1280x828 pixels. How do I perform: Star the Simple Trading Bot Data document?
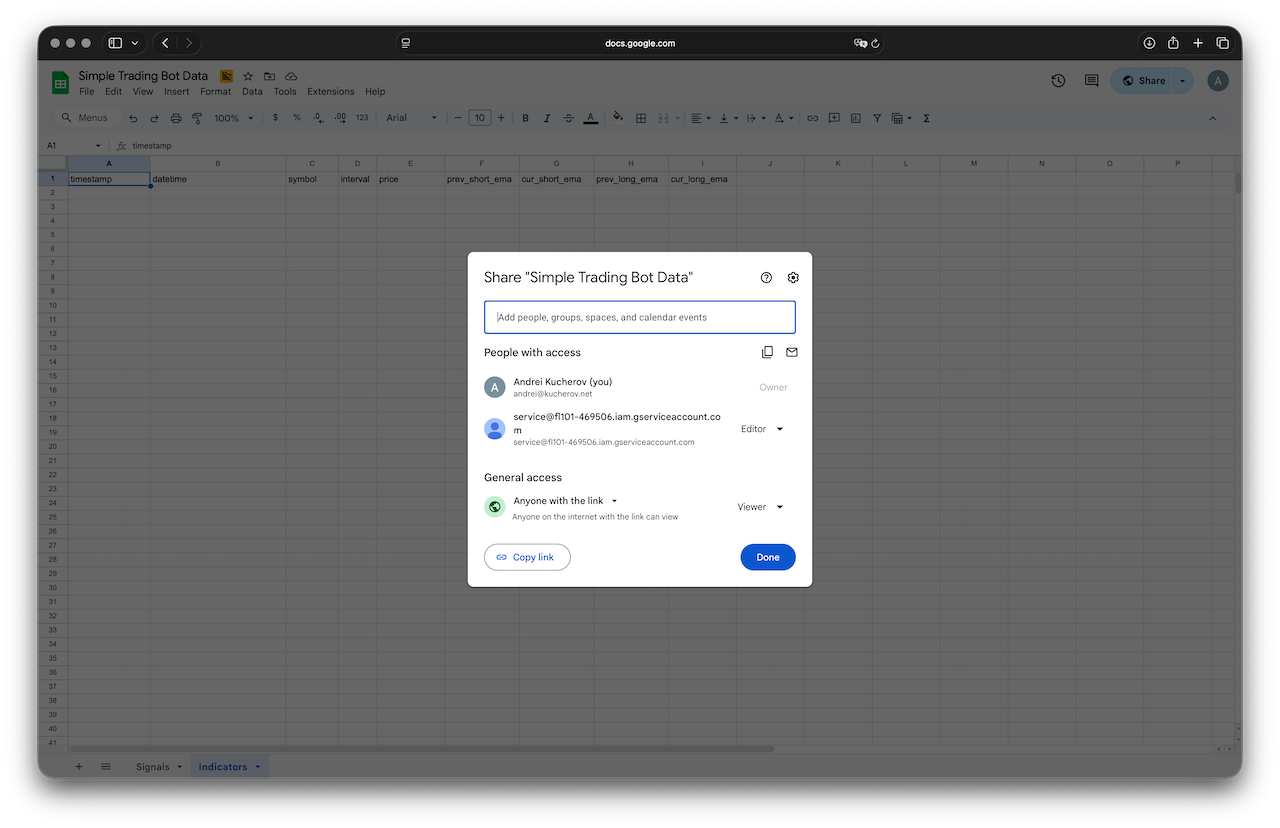[x=247, y=76]
